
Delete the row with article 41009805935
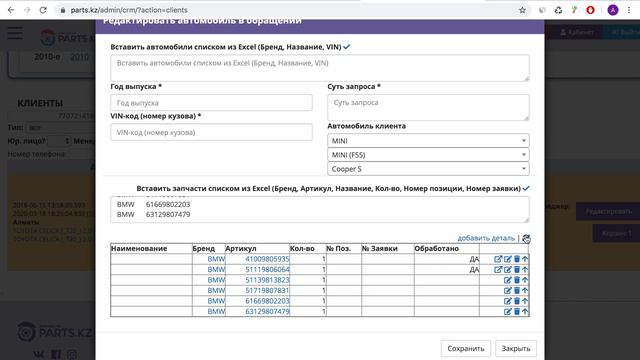pyautogui.click(x=517, y=259)
